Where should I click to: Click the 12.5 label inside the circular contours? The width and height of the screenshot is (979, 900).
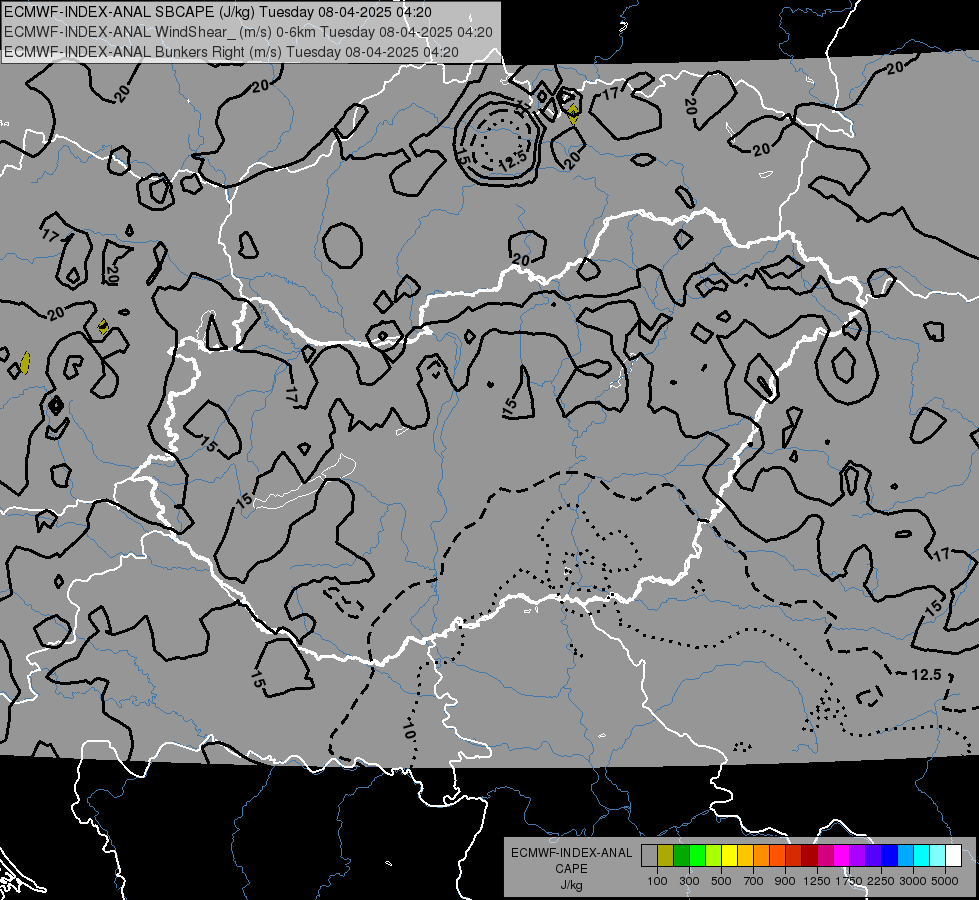pos(513,162)
